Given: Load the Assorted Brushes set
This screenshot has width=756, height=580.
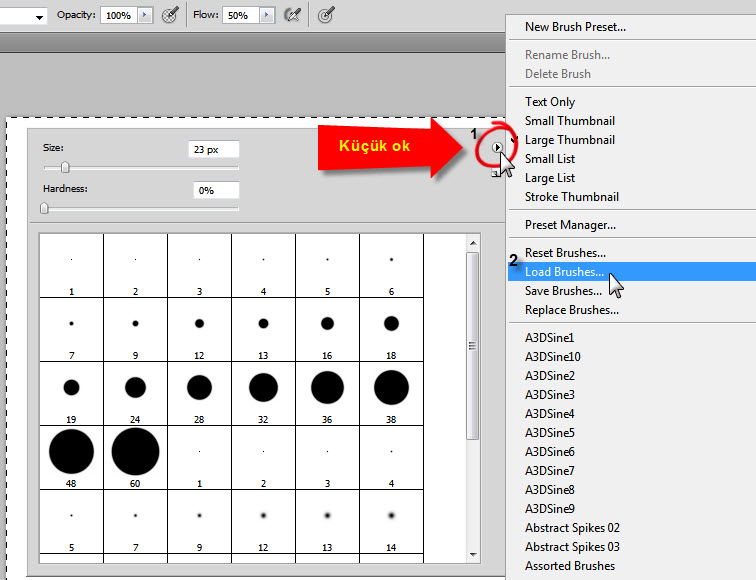Looking at the screenshot, I should (x=570, y=566).
